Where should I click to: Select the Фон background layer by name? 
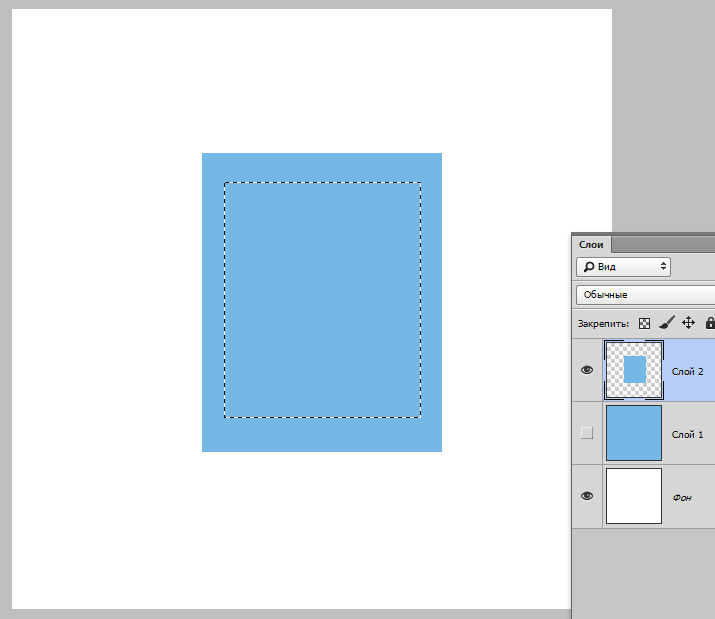click(x=681, y=497)
